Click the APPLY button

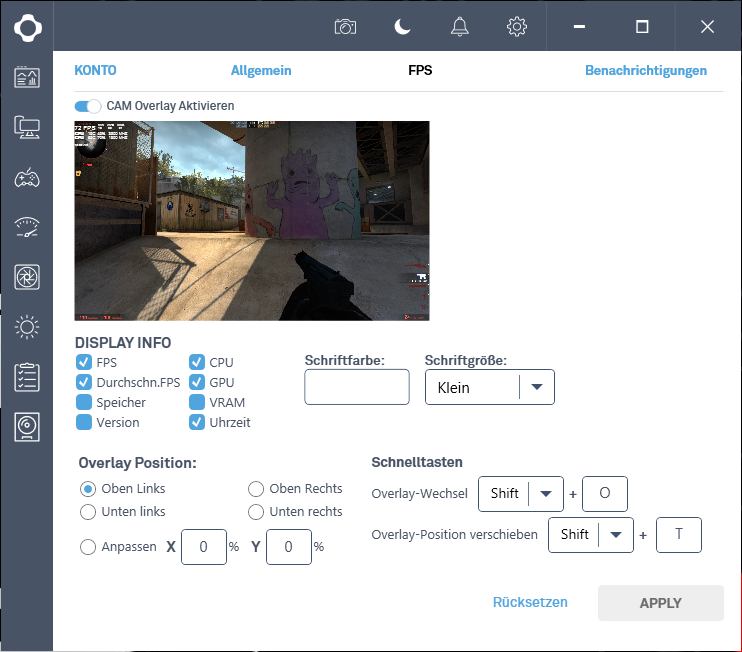pos(661,603)
